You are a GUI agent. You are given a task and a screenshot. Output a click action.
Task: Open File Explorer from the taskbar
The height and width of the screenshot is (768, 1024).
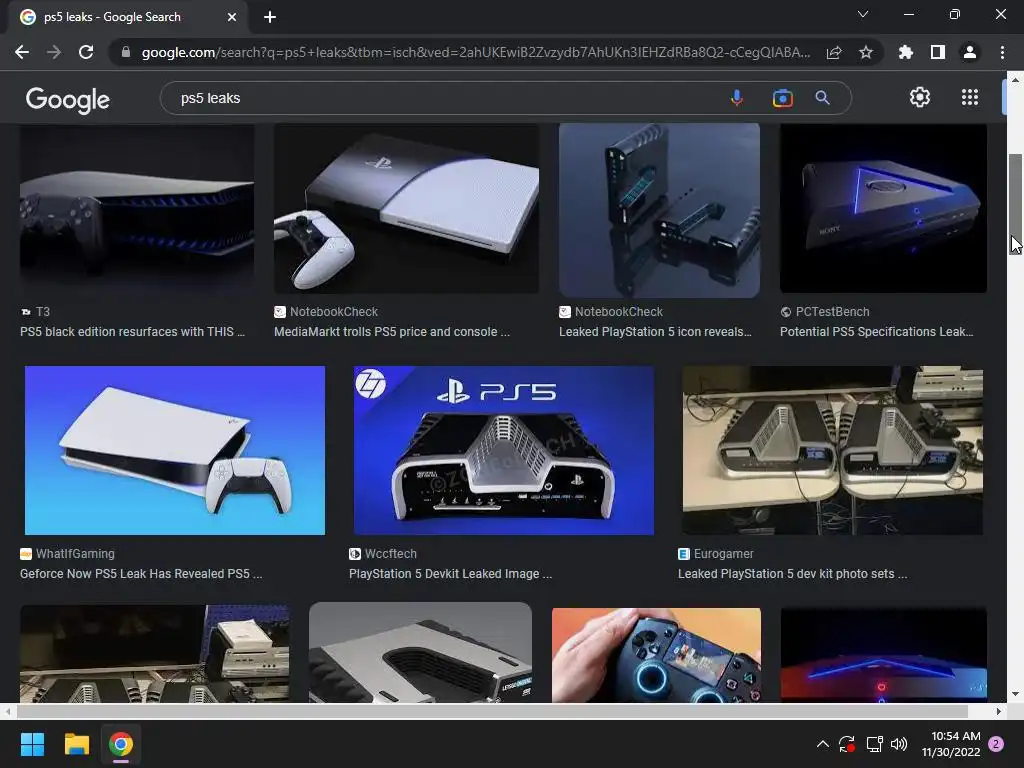[x=76, y=744]
